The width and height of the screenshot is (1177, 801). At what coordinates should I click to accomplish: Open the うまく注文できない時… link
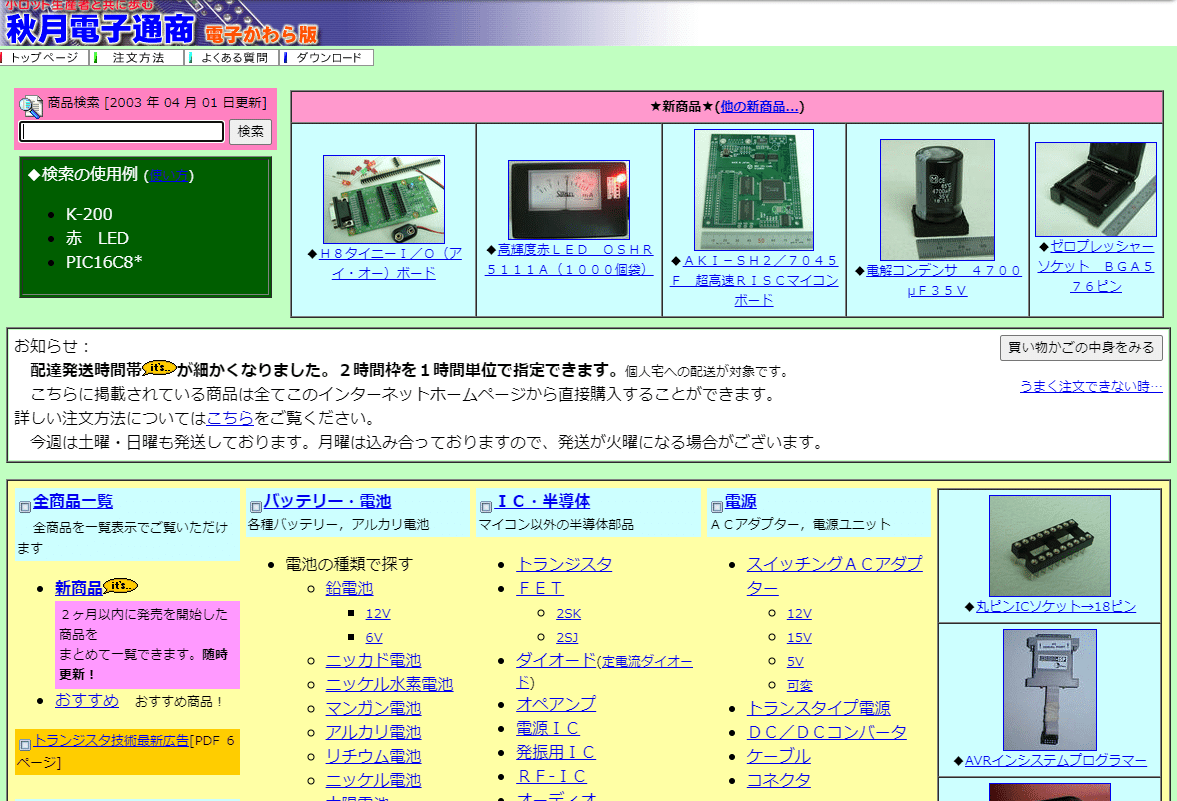(1091, 386)
